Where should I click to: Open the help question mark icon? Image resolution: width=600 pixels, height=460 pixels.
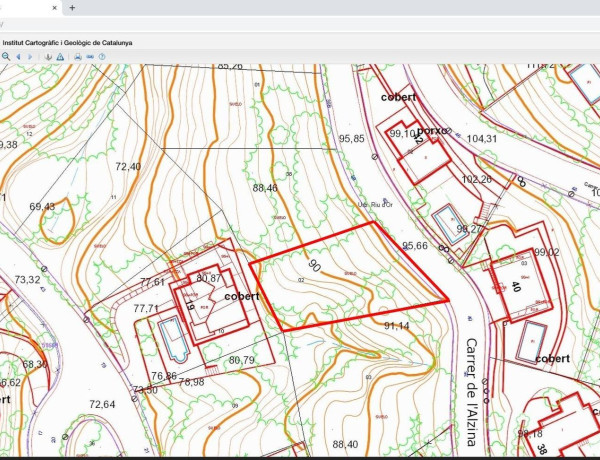pos(103,57)
